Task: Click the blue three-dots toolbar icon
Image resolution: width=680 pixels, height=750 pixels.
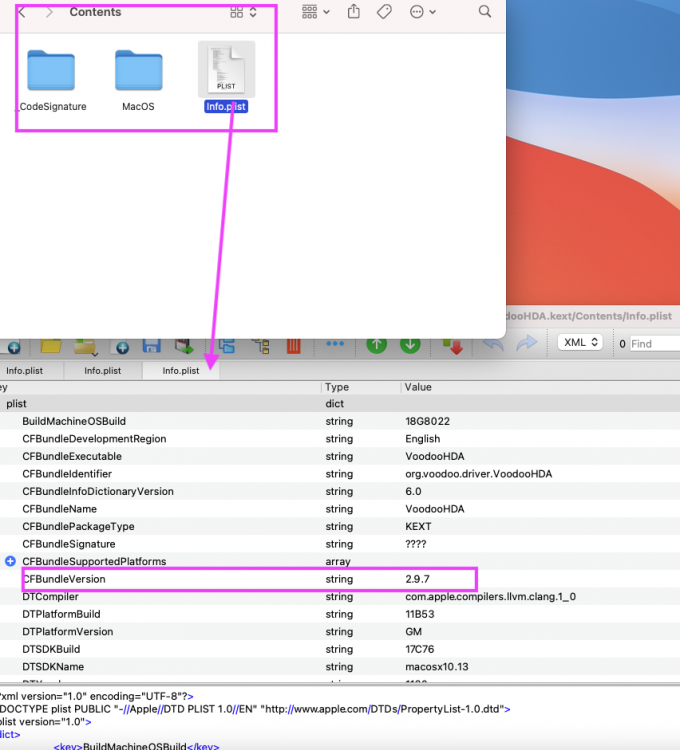Action: (x=335, y=343)
